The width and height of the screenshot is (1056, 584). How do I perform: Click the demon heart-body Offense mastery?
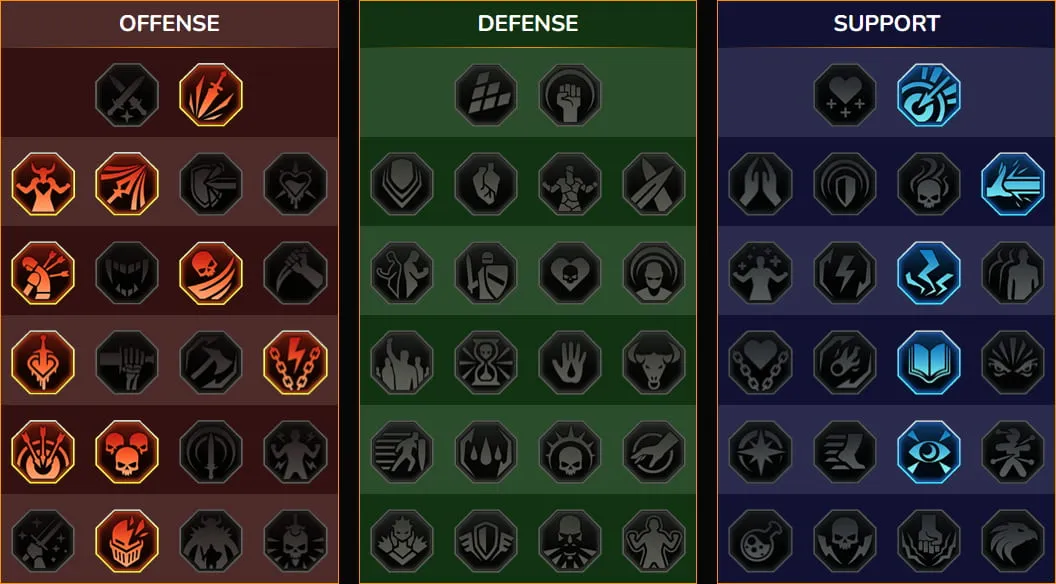(x=43, y=184)
